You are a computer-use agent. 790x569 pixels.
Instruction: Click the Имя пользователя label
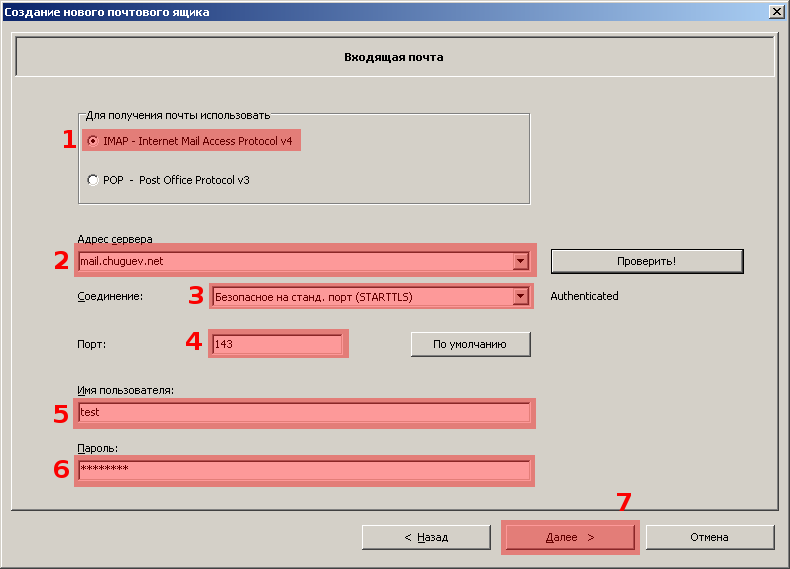(125, 390)
